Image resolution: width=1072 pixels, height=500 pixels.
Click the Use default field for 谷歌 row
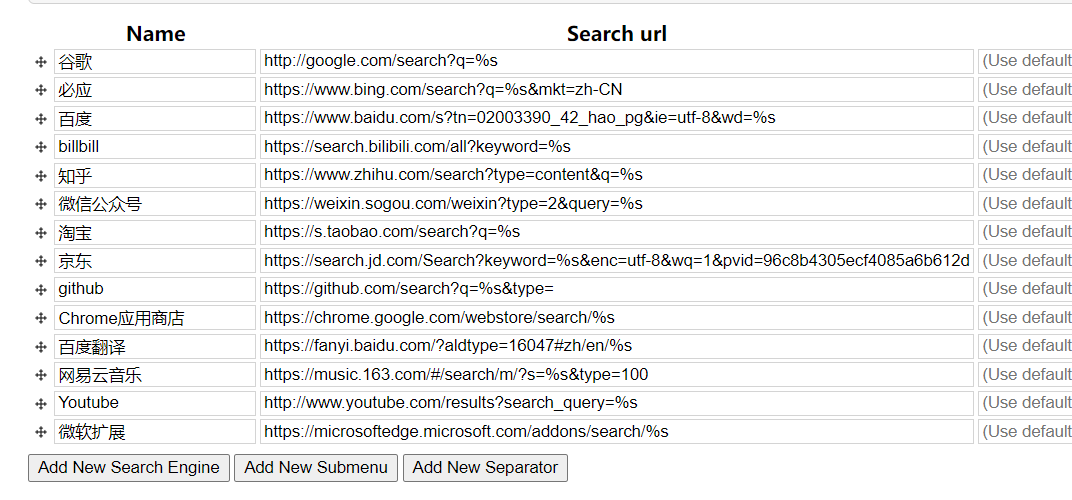pyautogui.click(x=1025, y=61)
